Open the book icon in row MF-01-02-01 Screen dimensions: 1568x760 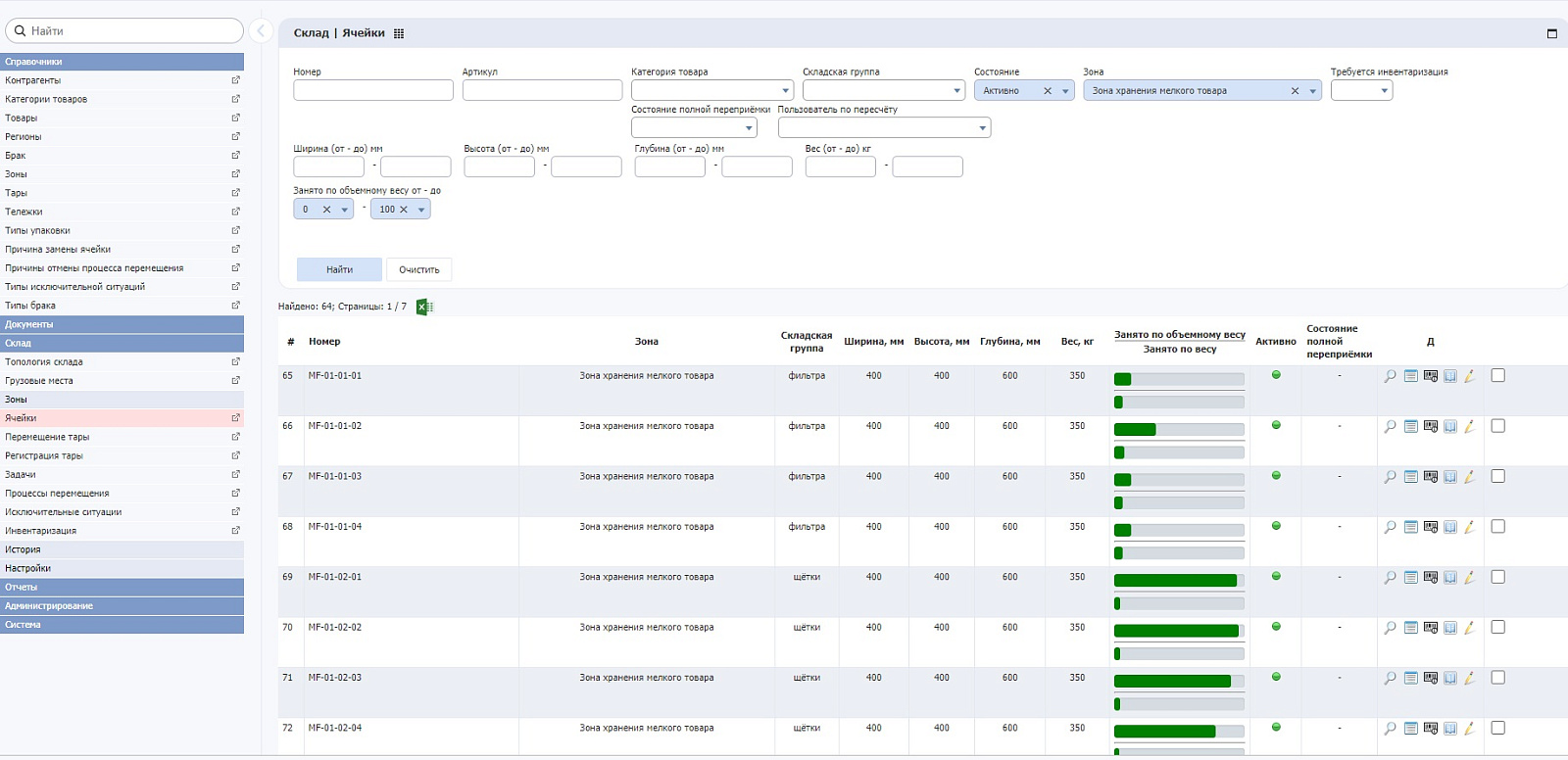pyautogui.click(x=1450, y=578)
